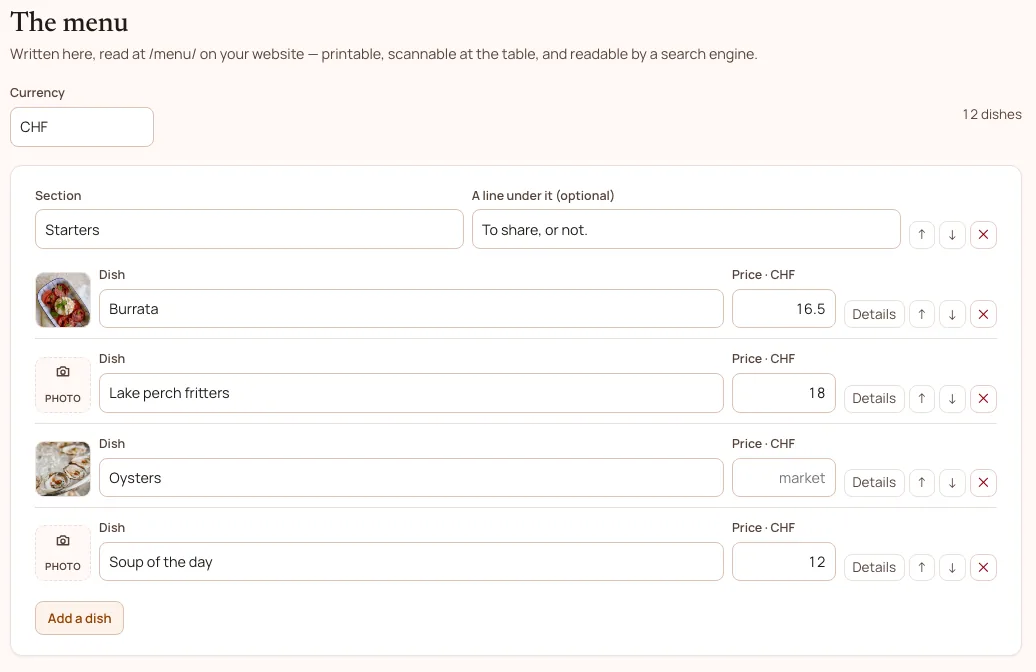This screenshot has height=672, width=1036.
Task: Move Burrata dish down
Action: [x=952, y=315]
